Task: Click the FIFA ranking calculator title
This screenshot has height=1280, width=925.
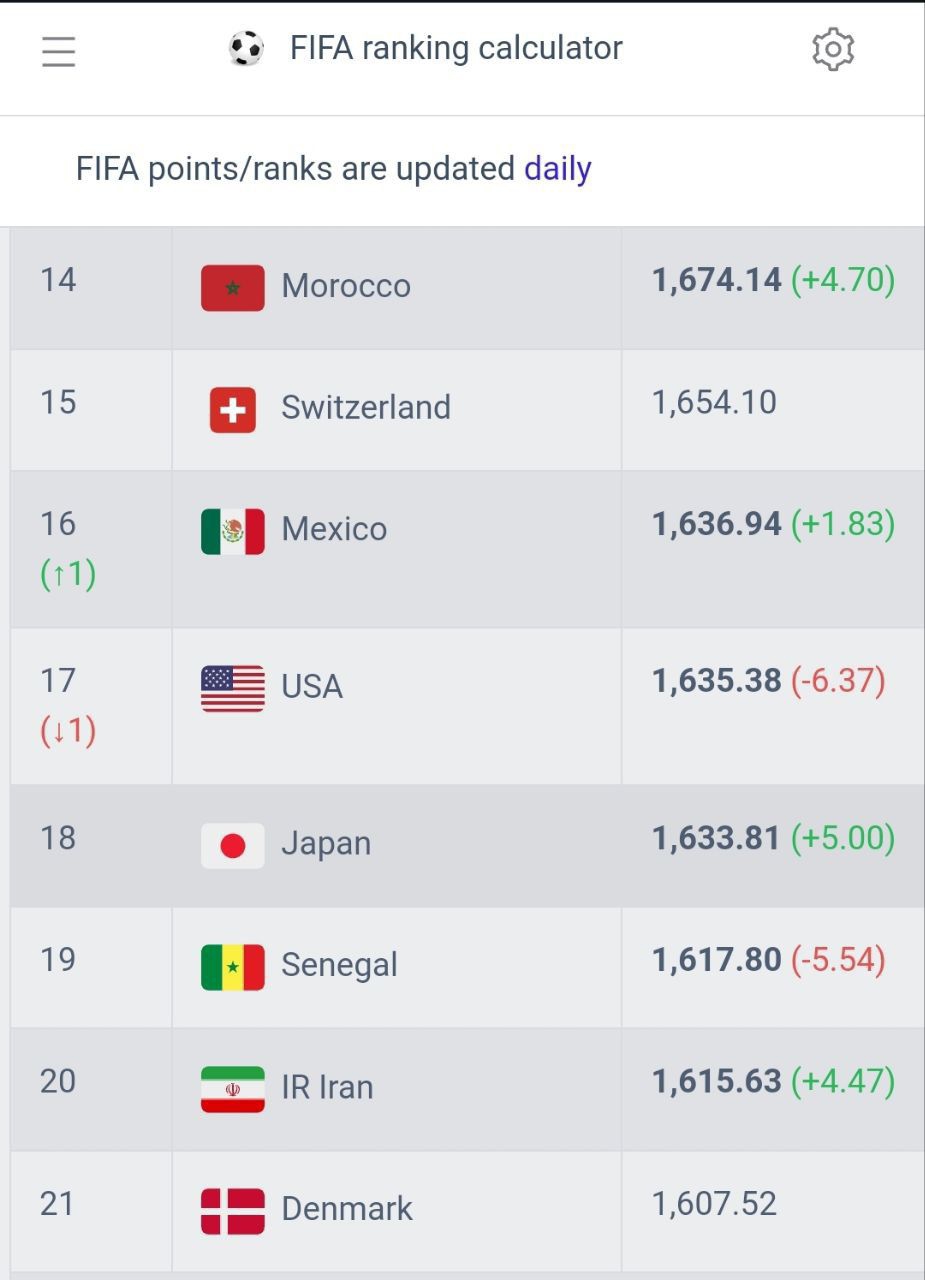Action: (456, 48)
